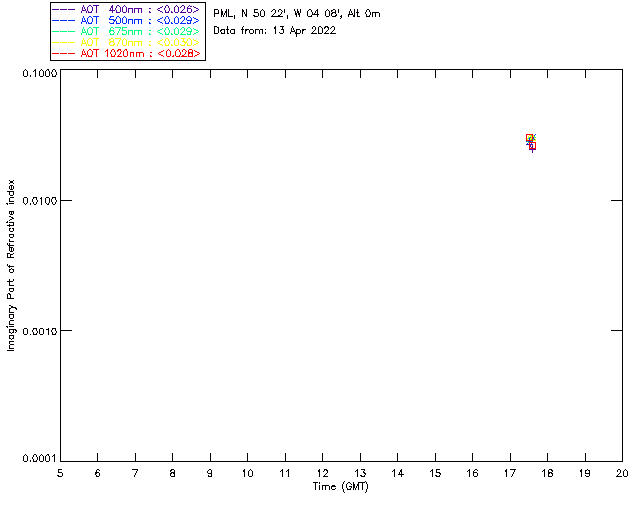Click the Imaginary Part of Refractive Index label
This screenshot has height=512, width=640.
point(11,265)
